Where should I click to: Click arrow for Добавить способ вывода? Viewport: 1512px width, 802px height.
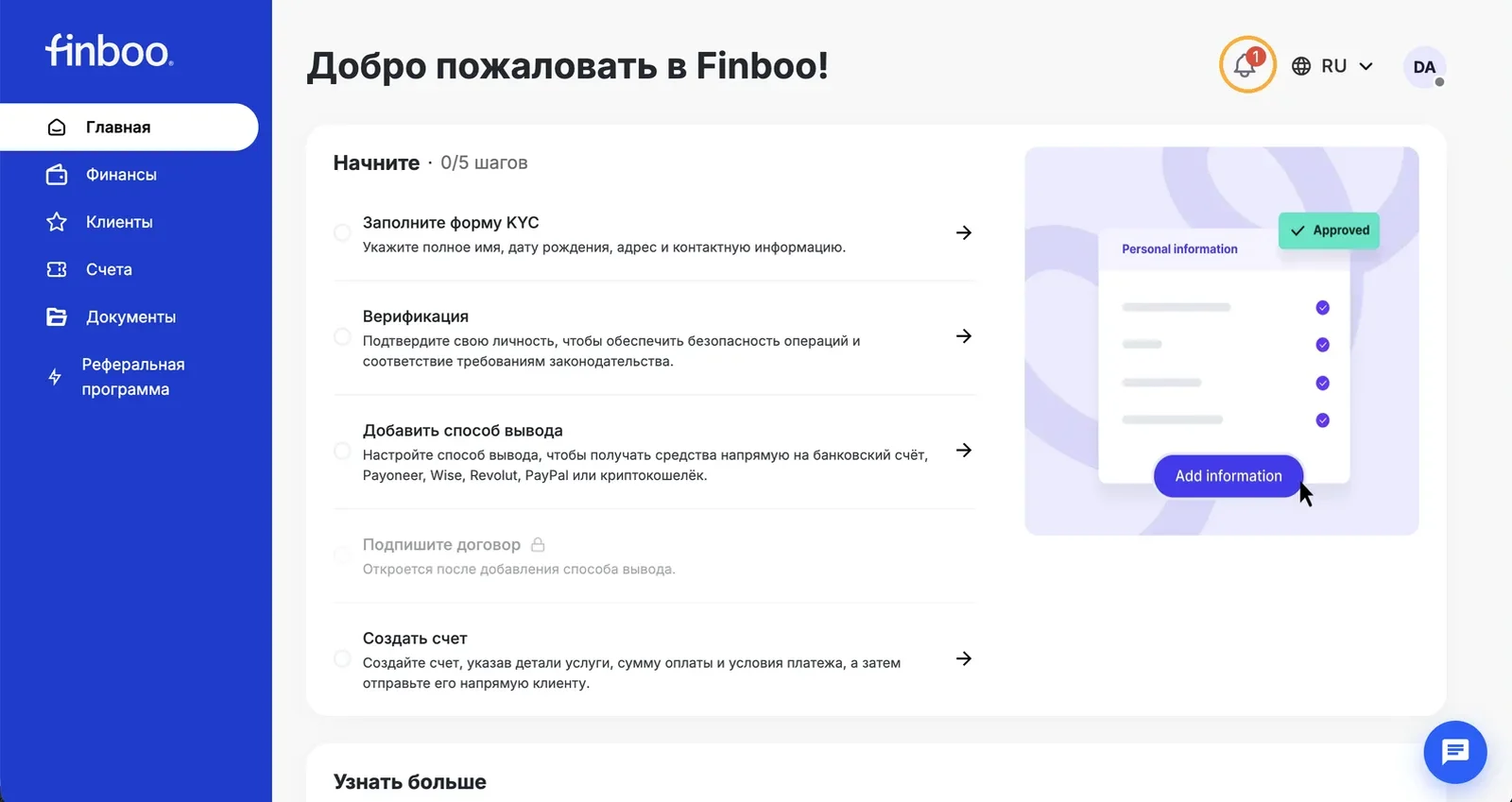(x=964, y=451)
